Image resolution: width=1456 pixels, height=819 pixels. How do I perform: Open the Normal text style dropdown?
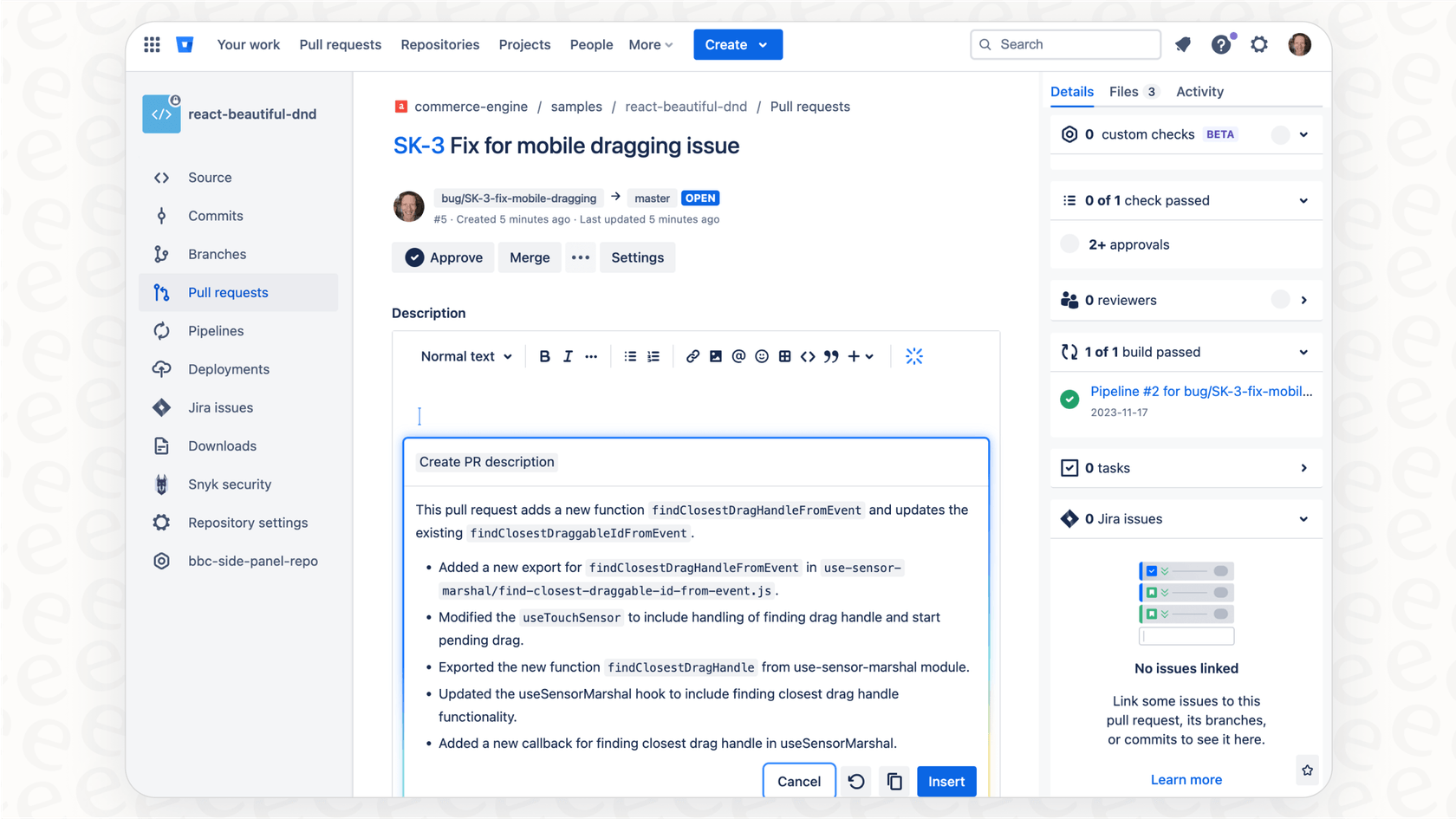point(465,355)
